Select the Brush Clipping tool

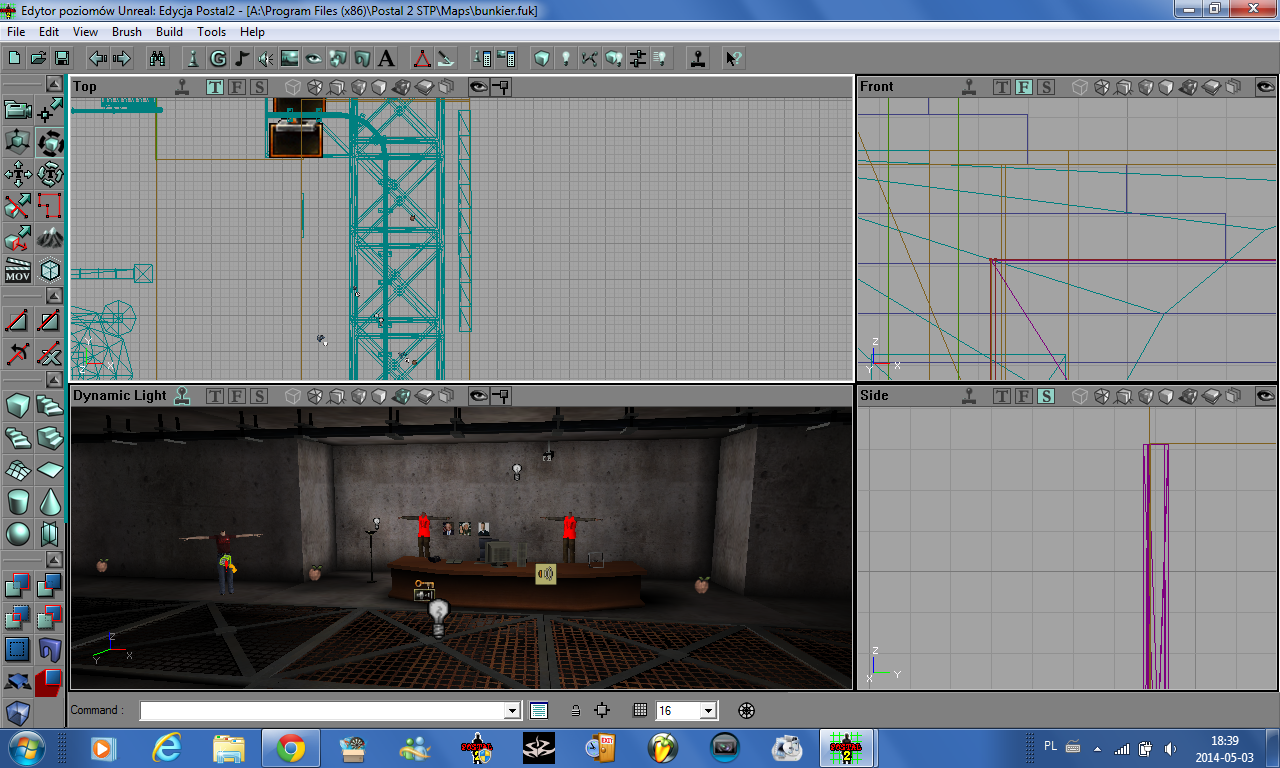pos(18,207)
